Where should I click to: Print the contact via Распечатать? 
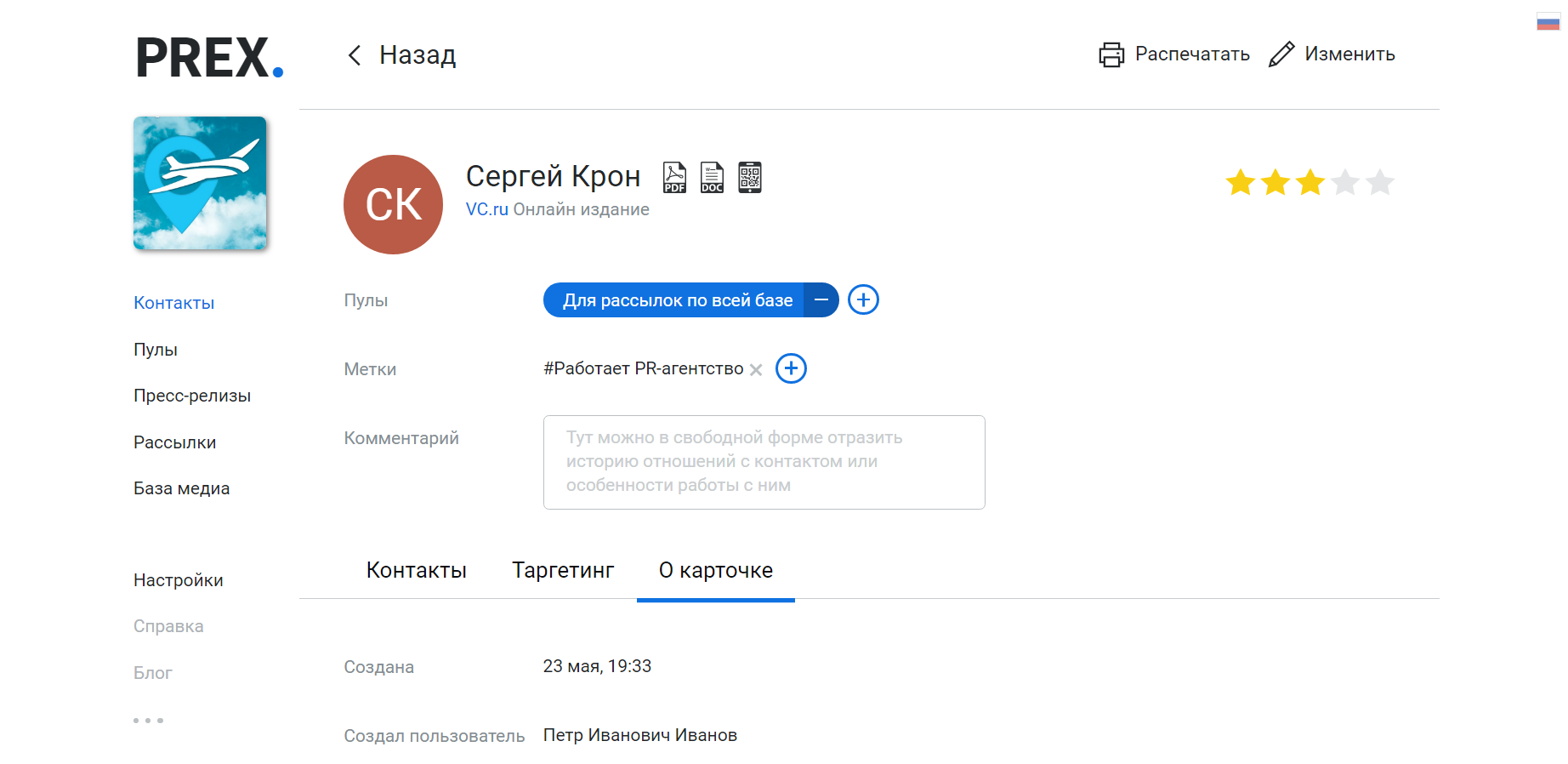pos(1174,54)
